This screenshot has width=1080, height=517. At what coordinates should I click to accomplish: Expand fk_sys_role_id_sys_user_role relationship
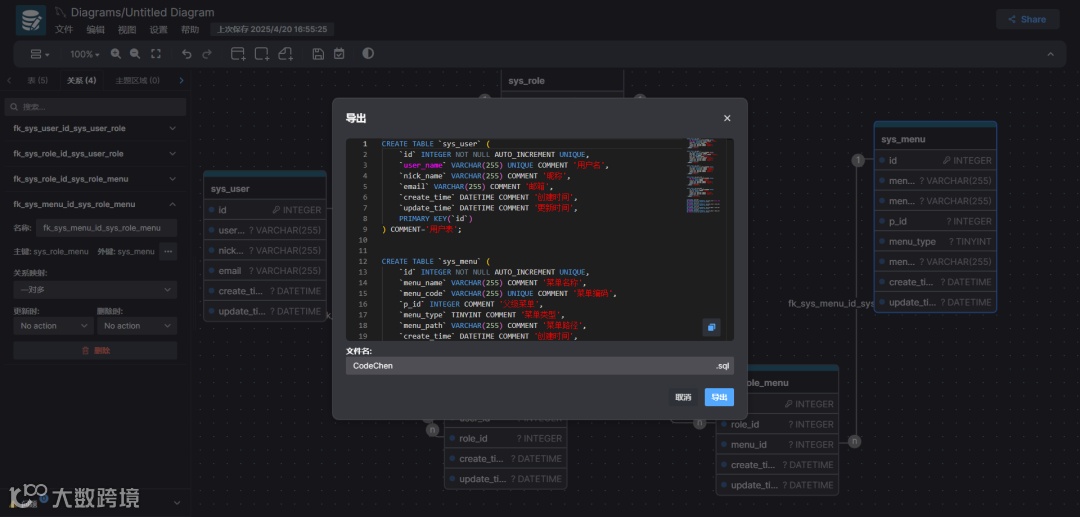[x=95, y=154]
